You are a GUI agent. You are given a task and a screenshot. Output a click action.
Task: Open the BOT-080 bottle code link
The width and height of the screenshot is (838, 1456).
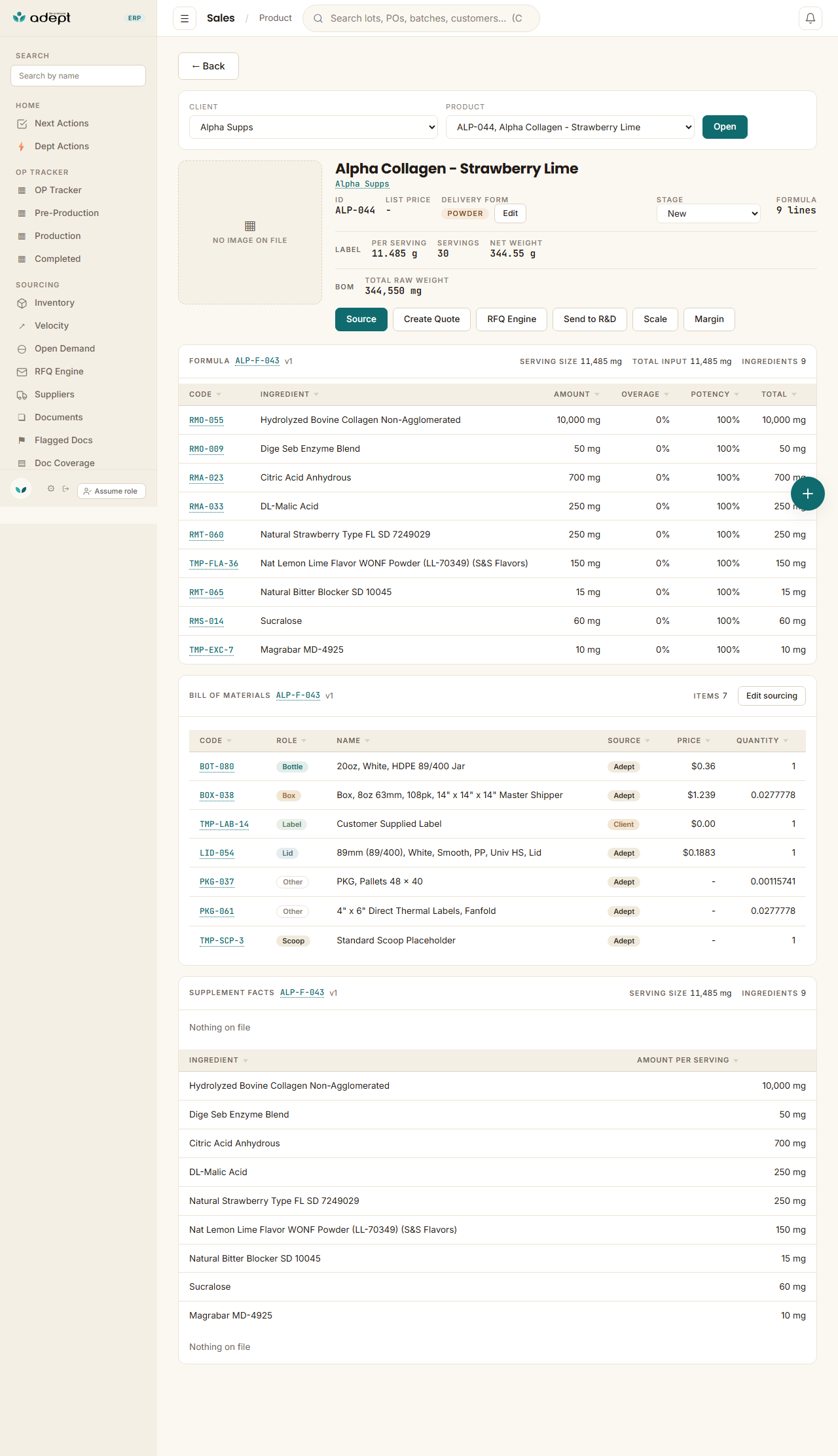(x=217, y=767)
